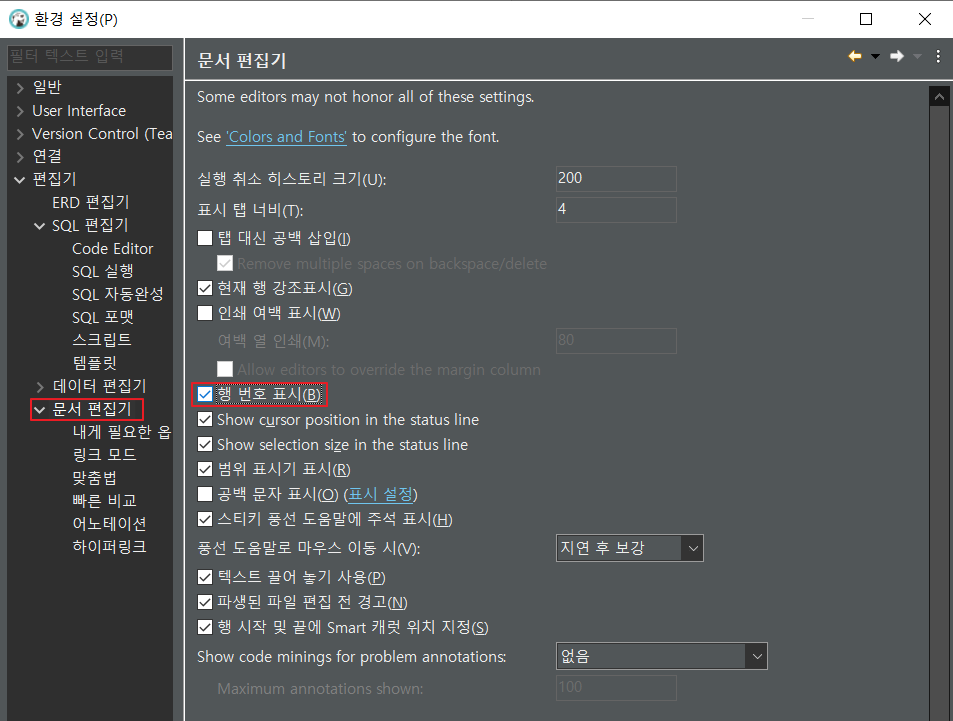Click the 실행 취소 히스토리 크기 field

[616, 179]
